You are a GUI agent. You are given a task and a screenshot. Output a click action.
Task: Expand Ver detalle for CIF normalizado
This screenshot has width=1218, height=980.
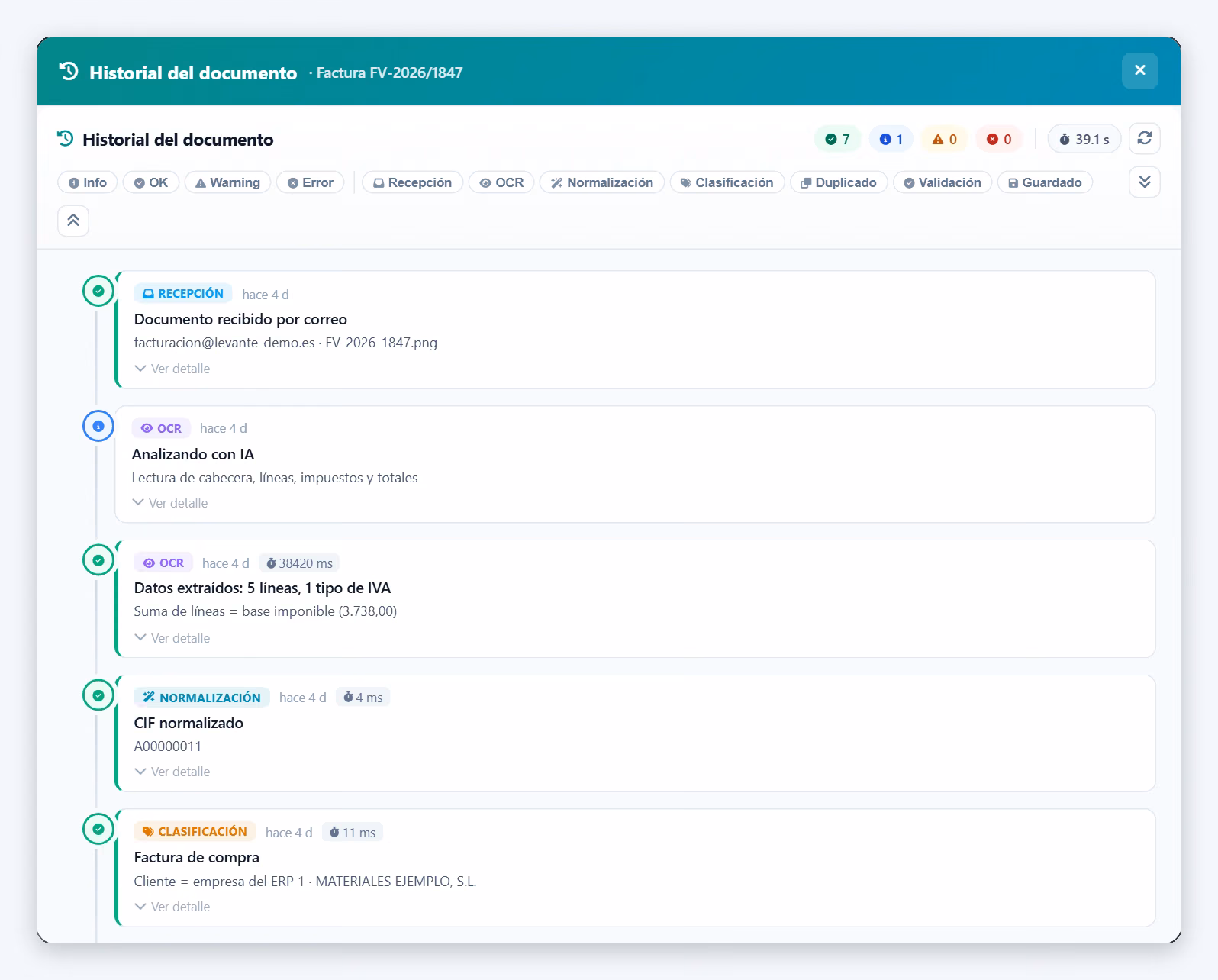coord(172,772)
